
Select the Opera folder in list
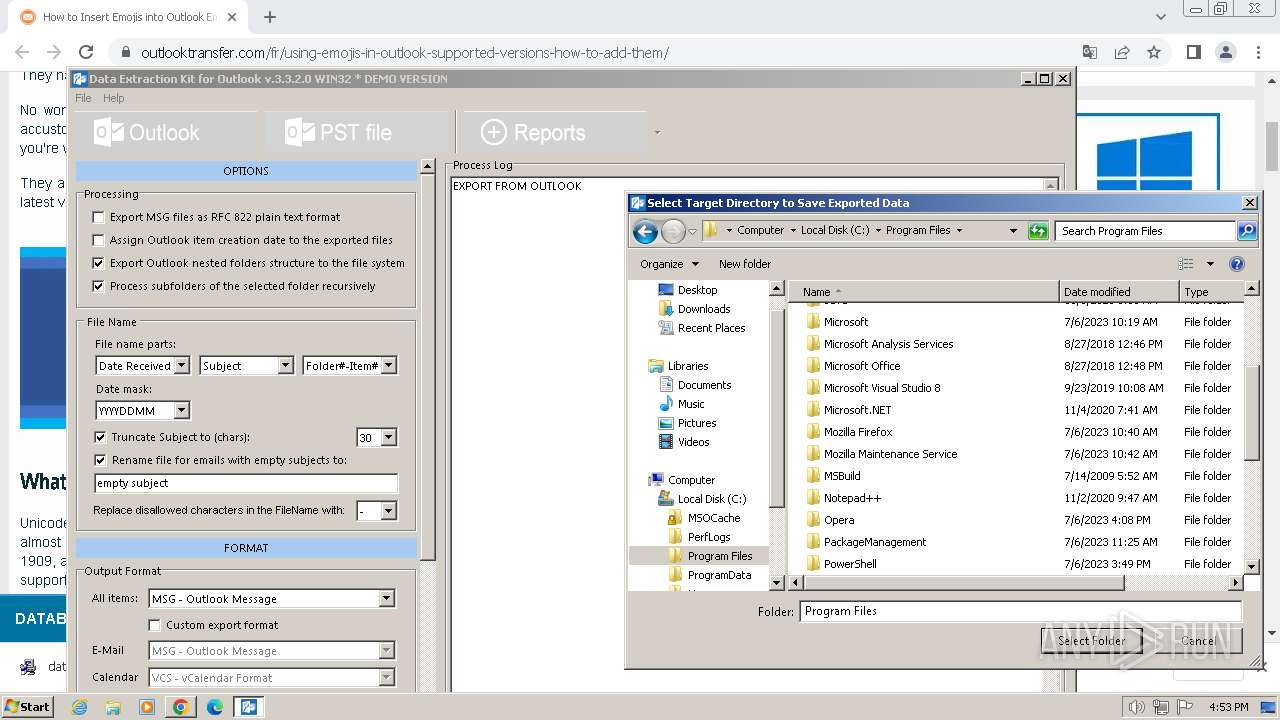(x=839, y=520)
